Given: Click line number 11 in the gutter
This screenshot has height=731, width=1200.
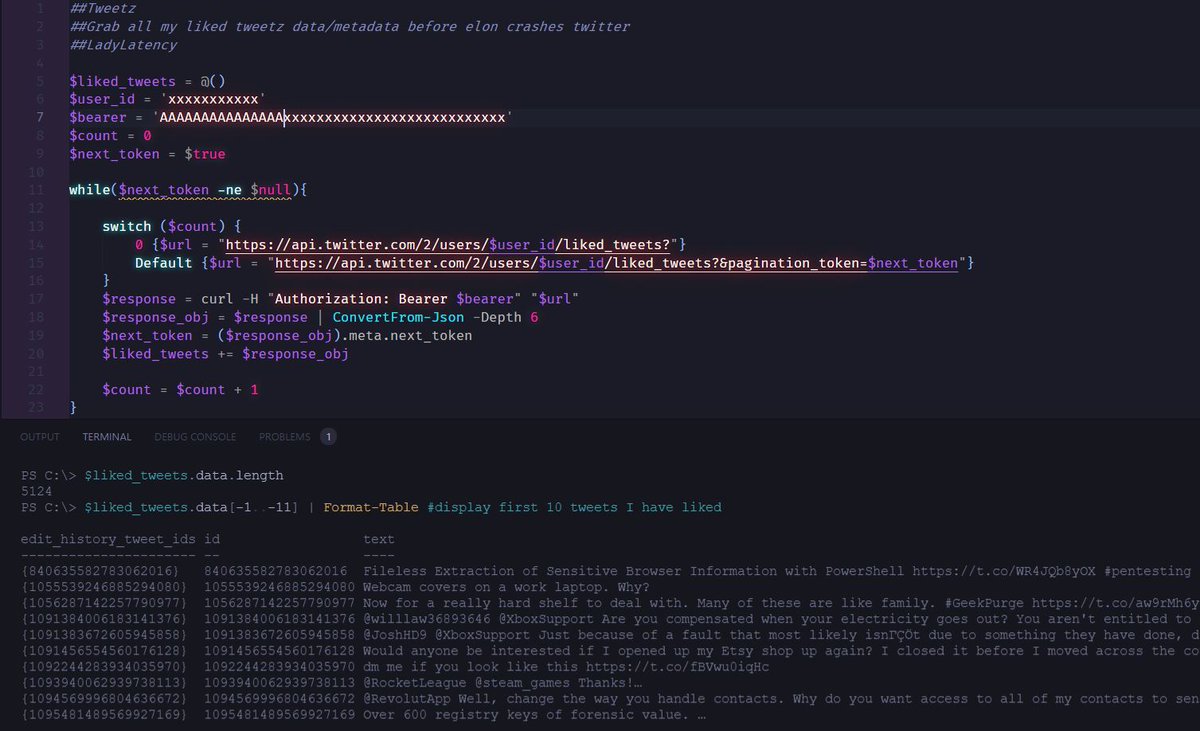Looking at the screenshot, I should 36,190.
